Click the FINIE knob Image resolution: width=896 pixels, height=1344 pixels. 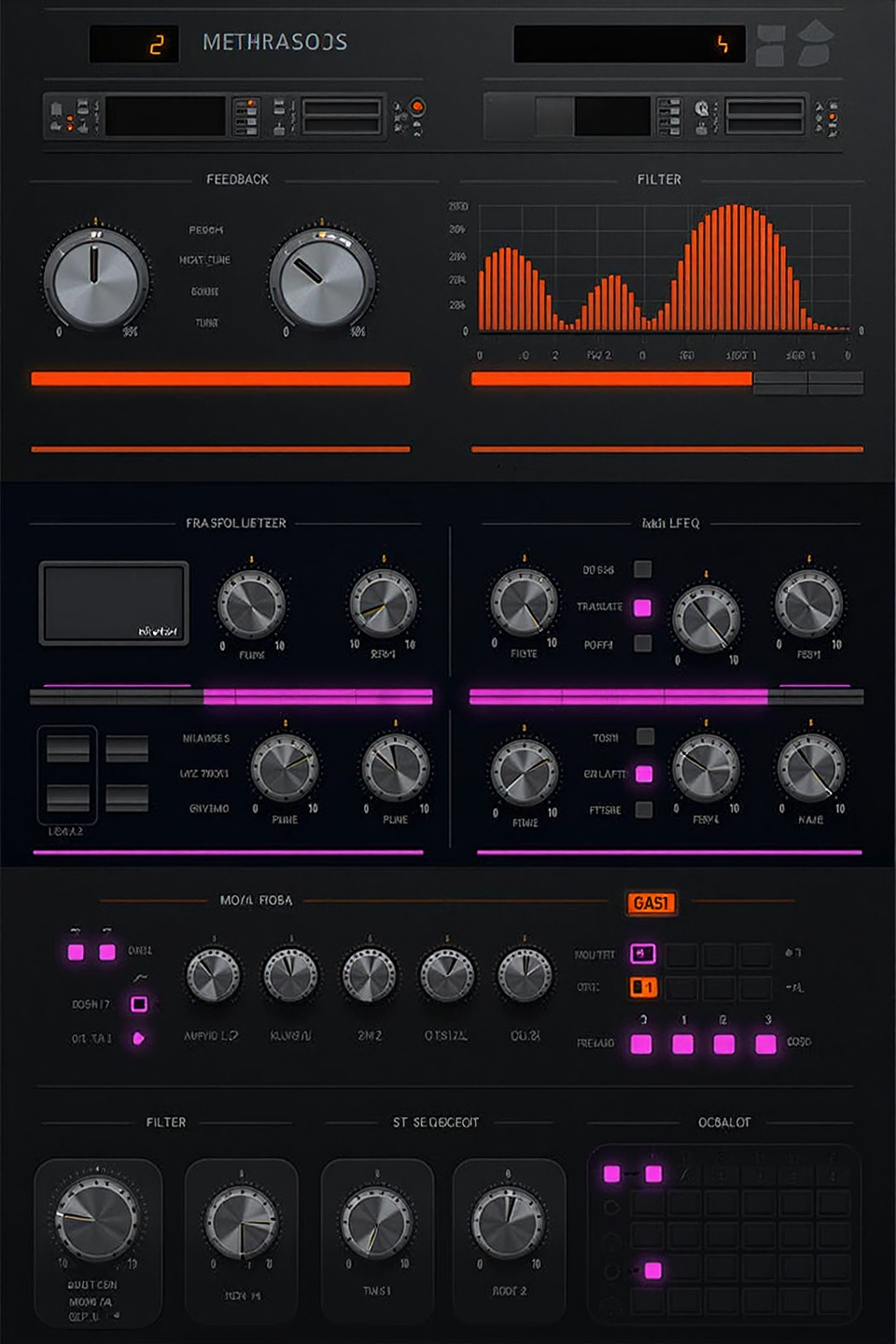pyautogui.click(x=525, y=772)
